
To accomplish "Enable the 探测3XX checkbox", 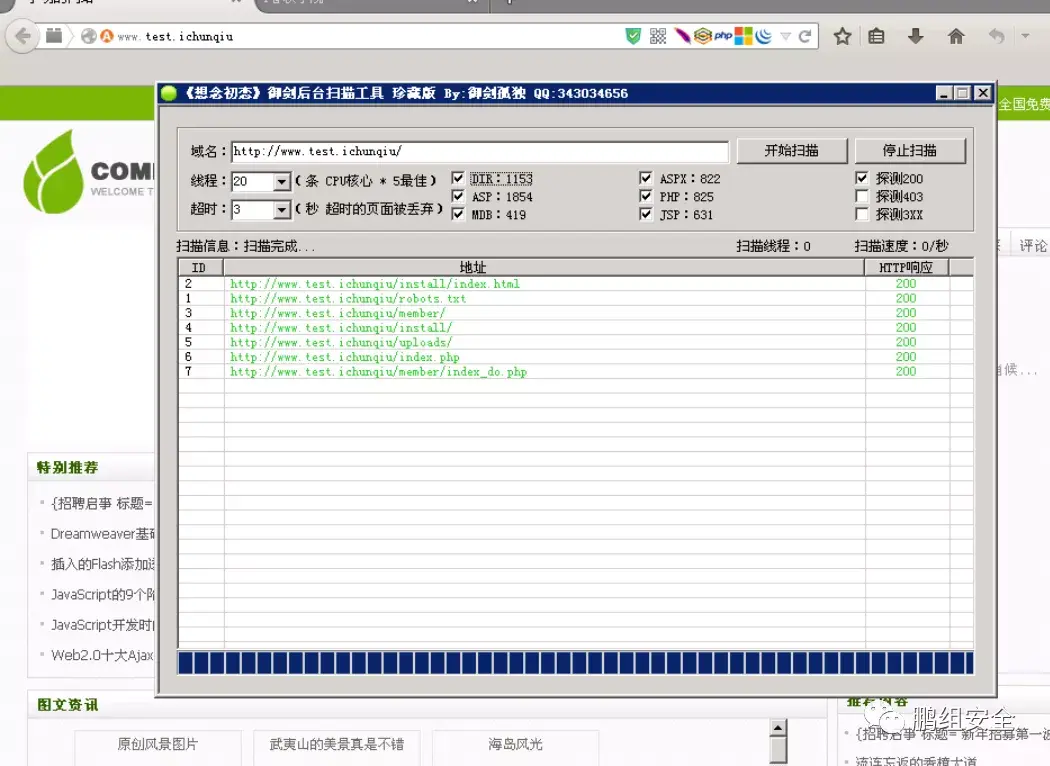I will click(862, 214).
